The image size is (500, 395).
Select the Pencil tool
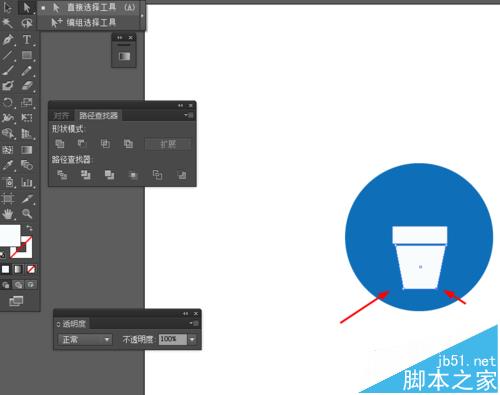click(27, 71)
